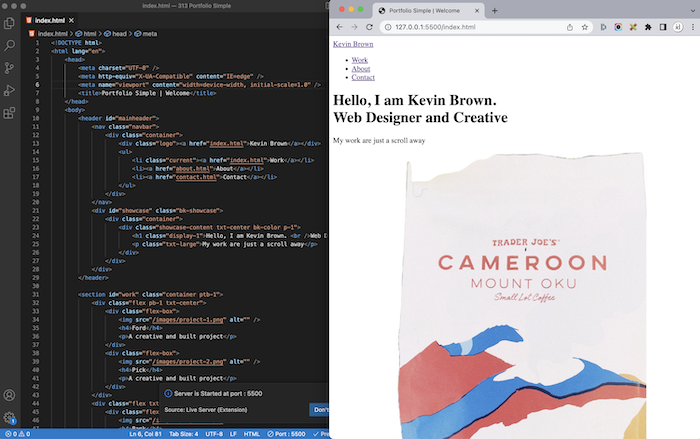
Task: Bookmark this page with the star icon
Action: [584, 27]
